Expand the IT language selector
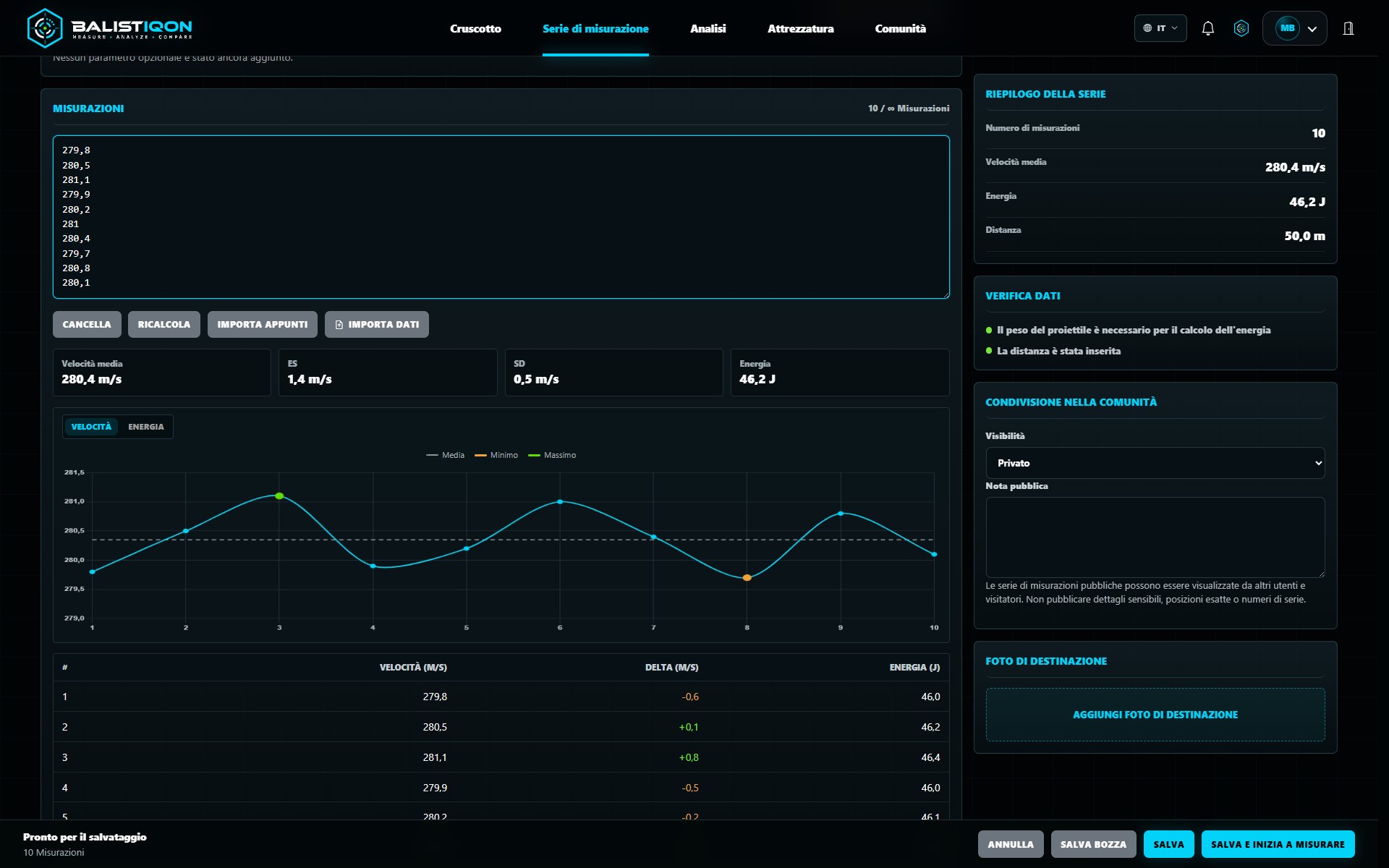Viewport: 1389px width, 868px height. (x=1160, y=28)
